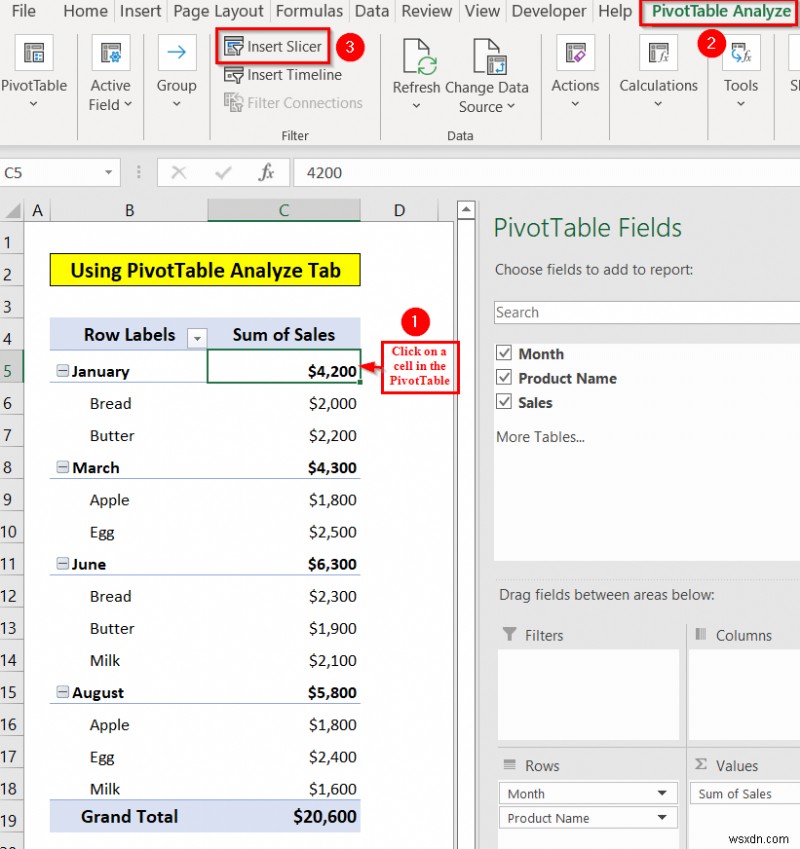This screenshot has width=800, height=849.
Task: Select the Insert Slicer tool
Action: (273, 46)
